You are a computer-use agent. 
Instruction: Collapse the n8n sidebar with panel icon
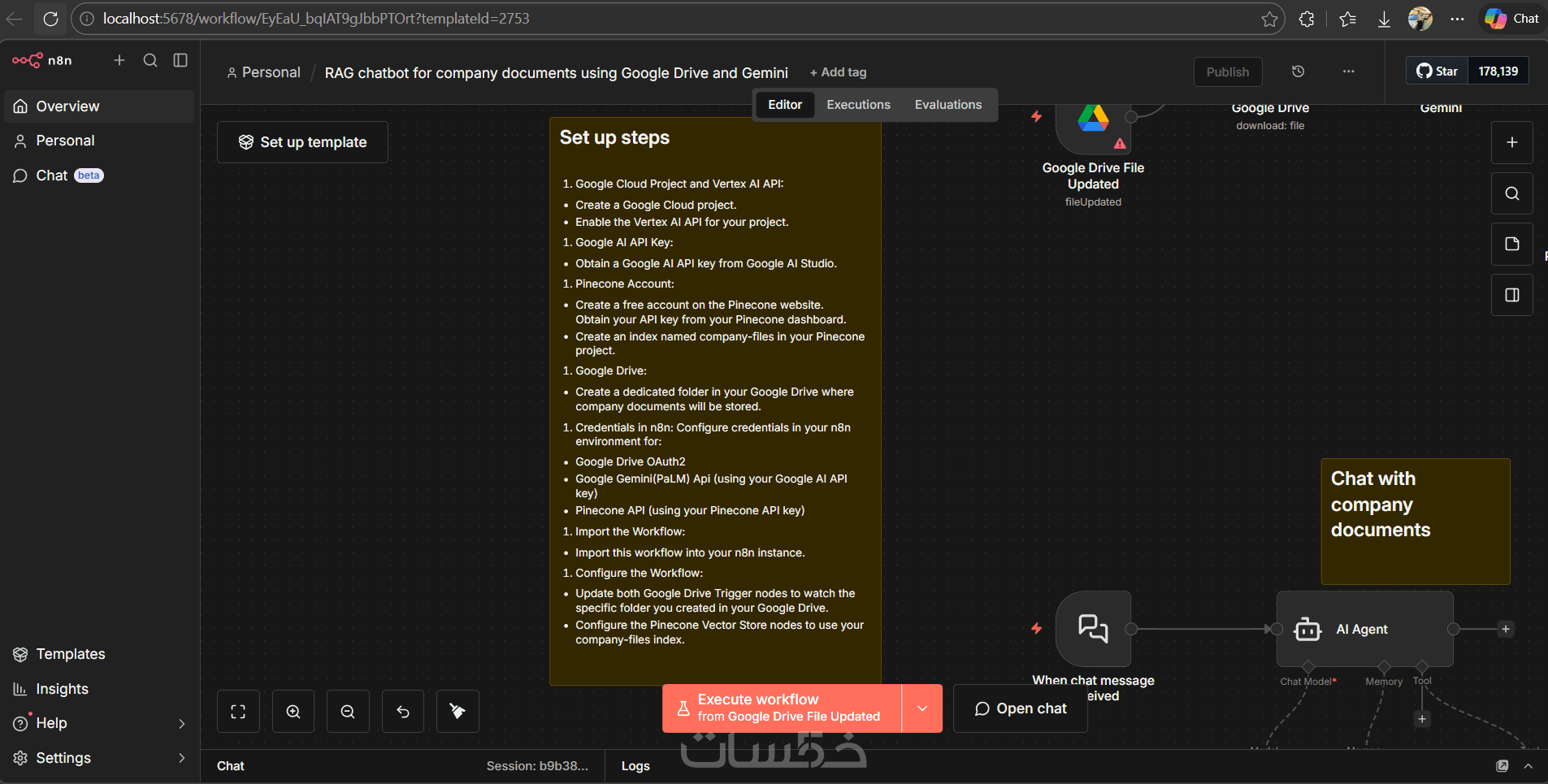click(180, 60)
